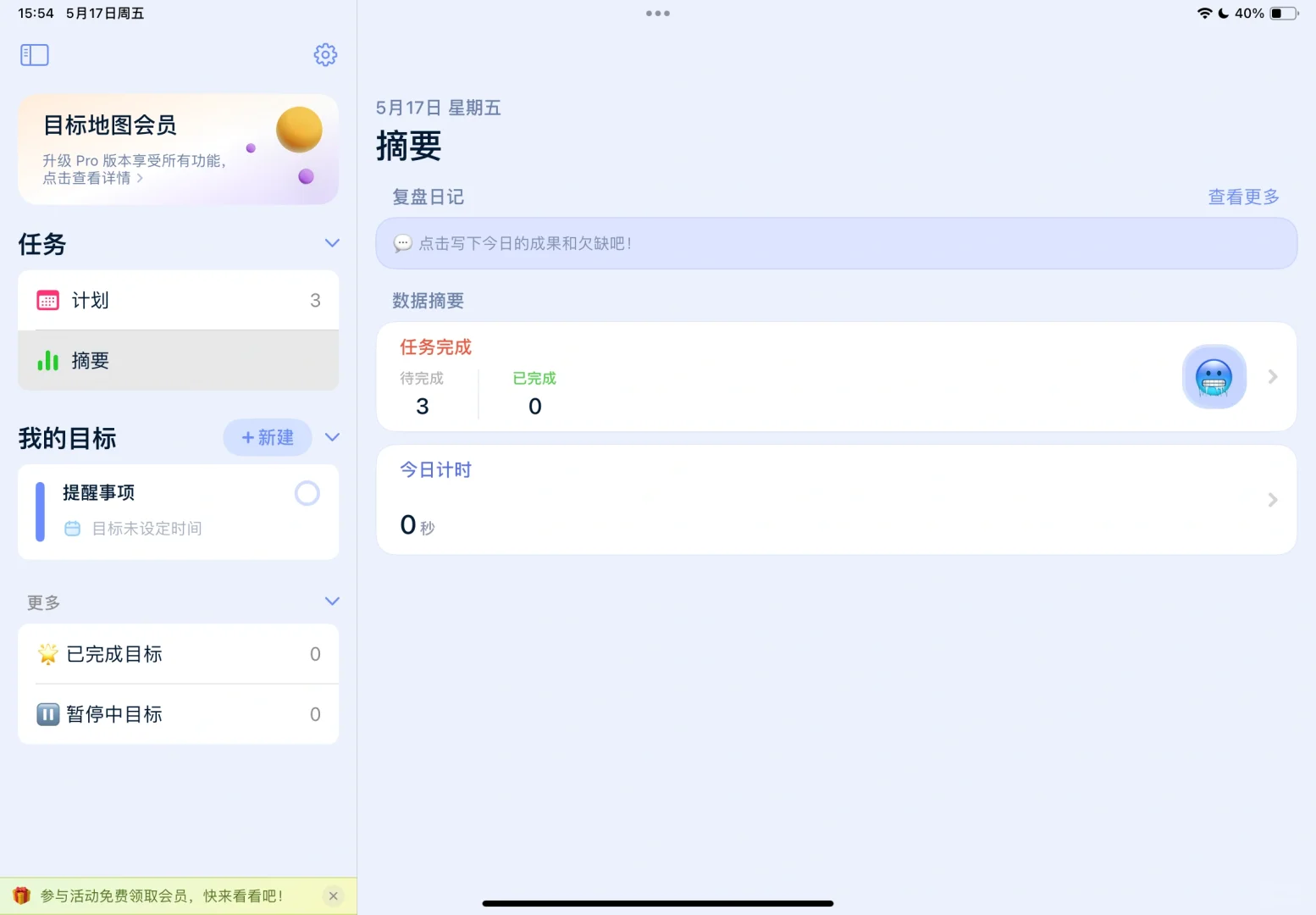Toggle the sidebar panel icon
The height and width of the screenshot is (915, 1316).
(x=35, y=55)
